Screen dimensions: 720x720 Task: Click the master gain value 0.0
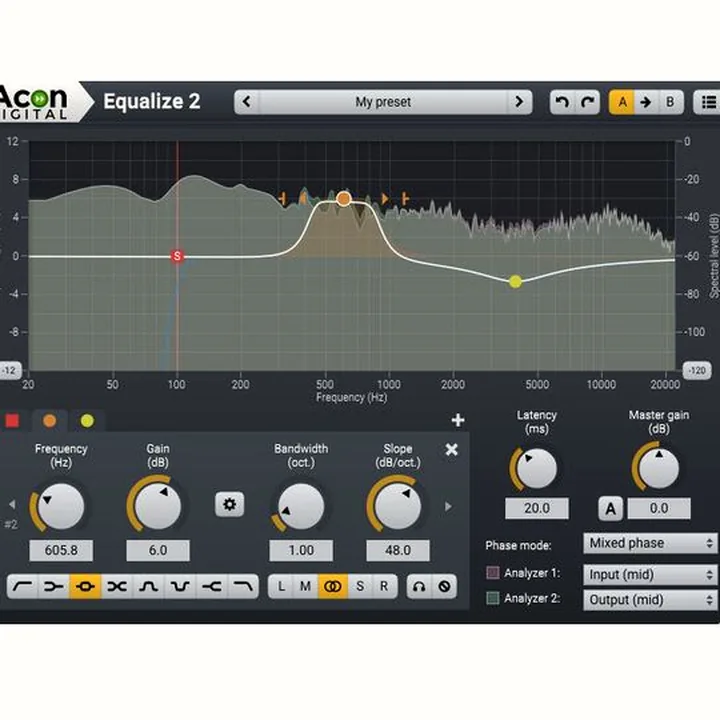[x=659, y=508]
